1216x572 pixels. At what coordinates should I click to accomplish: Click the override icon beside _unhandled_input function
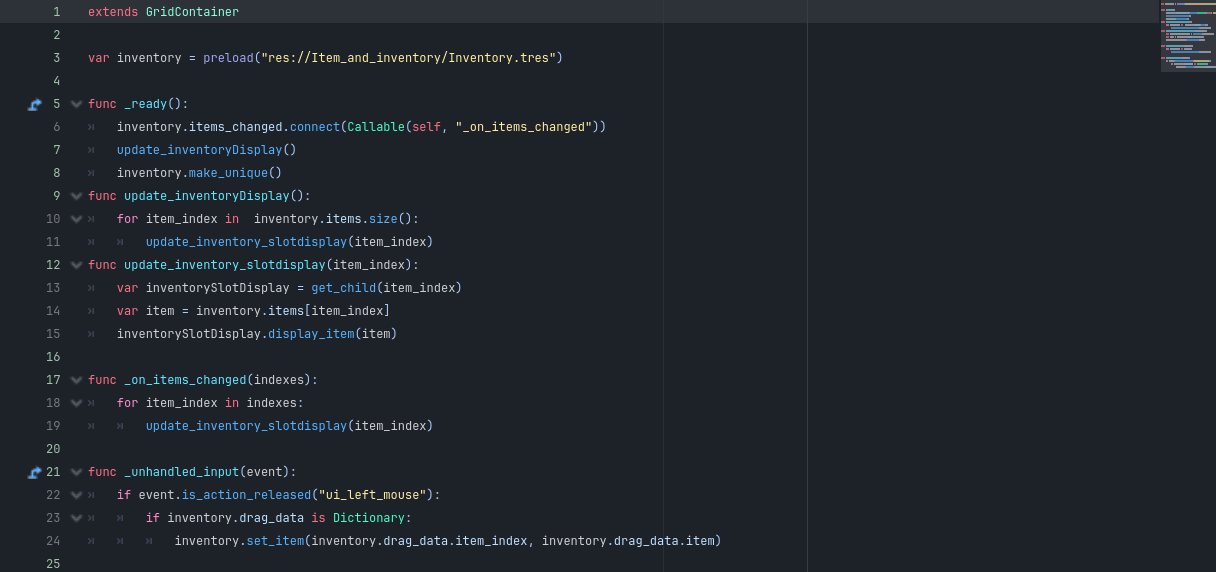pyautogui.click(x=35, y=472)
